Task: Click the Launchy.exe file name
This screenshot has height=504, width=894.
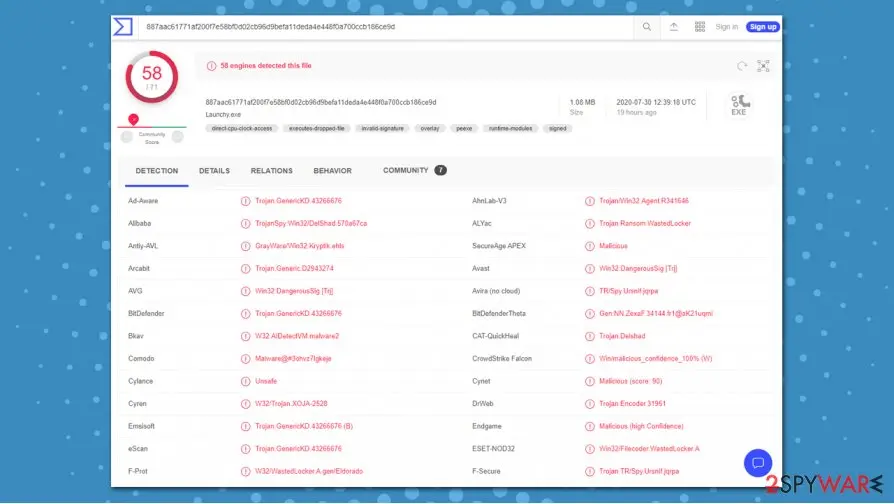Action: [223, 115]
